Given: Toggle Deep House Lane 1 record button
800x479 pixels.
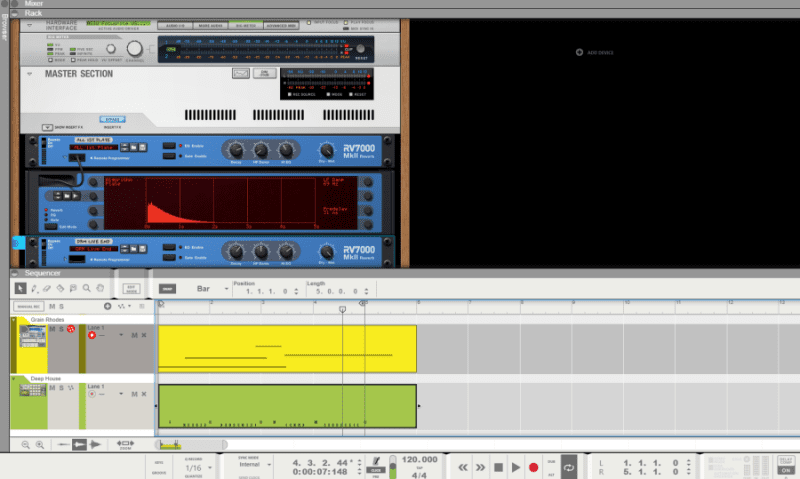Looking at the screenshot, I should coord(92,394).
